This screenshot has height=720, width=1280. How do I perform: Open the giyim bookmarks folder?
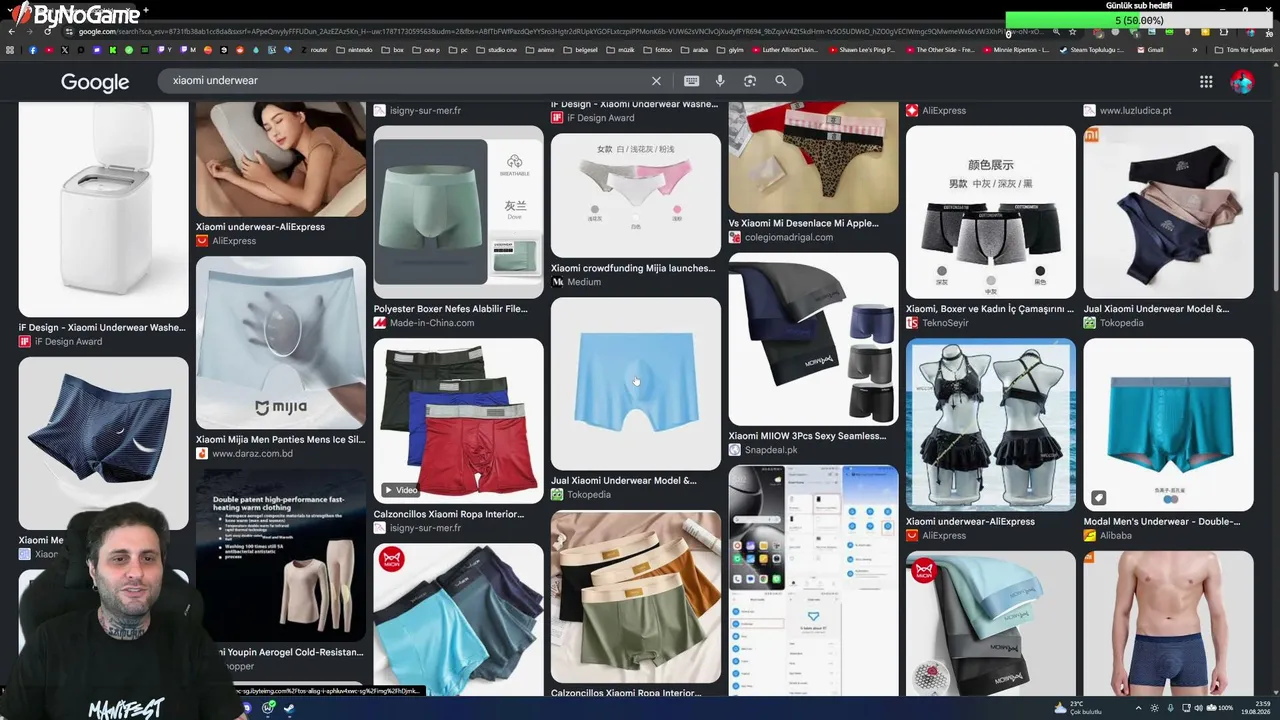(x=731, y=50)
